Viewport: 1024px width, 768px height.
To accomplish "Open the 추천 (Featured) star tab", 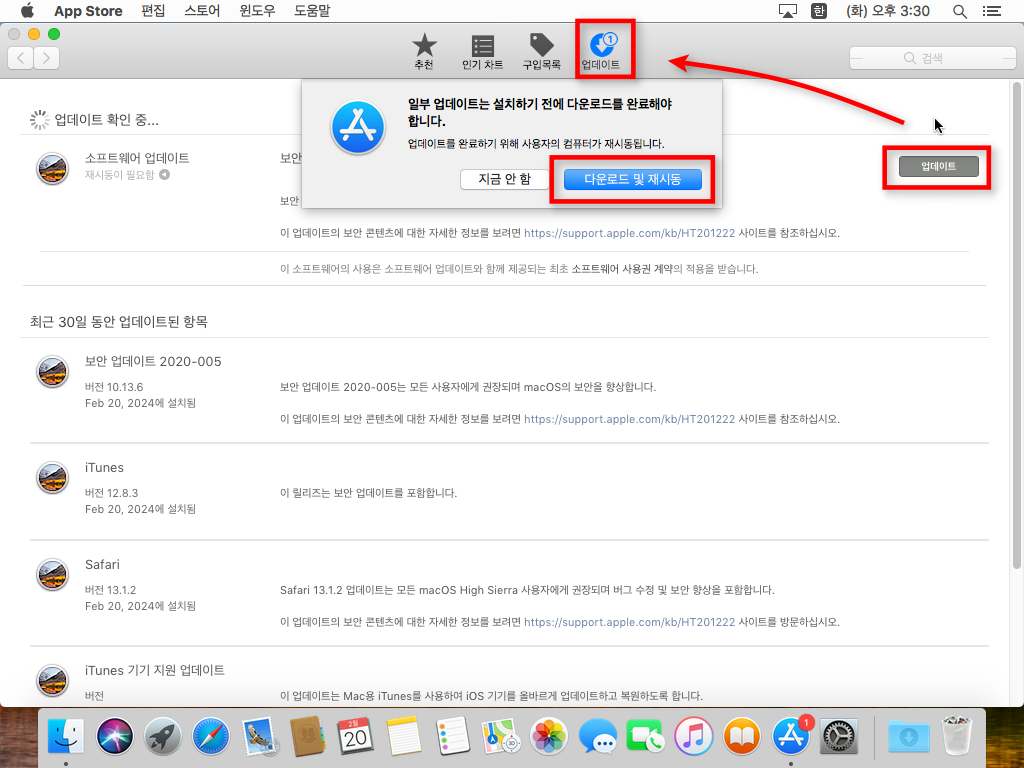I will [424, 52].
